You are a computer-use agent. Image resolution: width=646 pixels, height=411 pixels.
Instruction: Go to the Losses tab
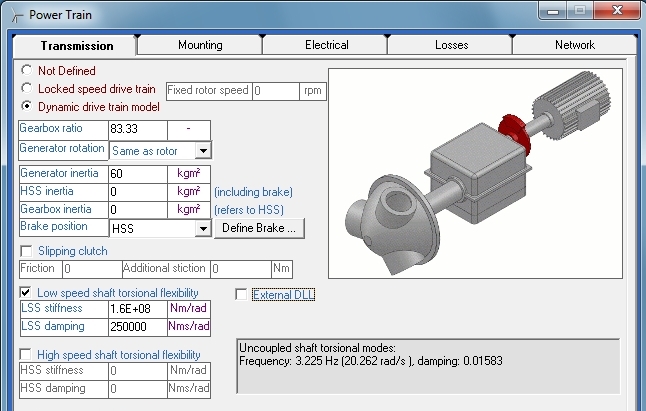pos(451,45)
